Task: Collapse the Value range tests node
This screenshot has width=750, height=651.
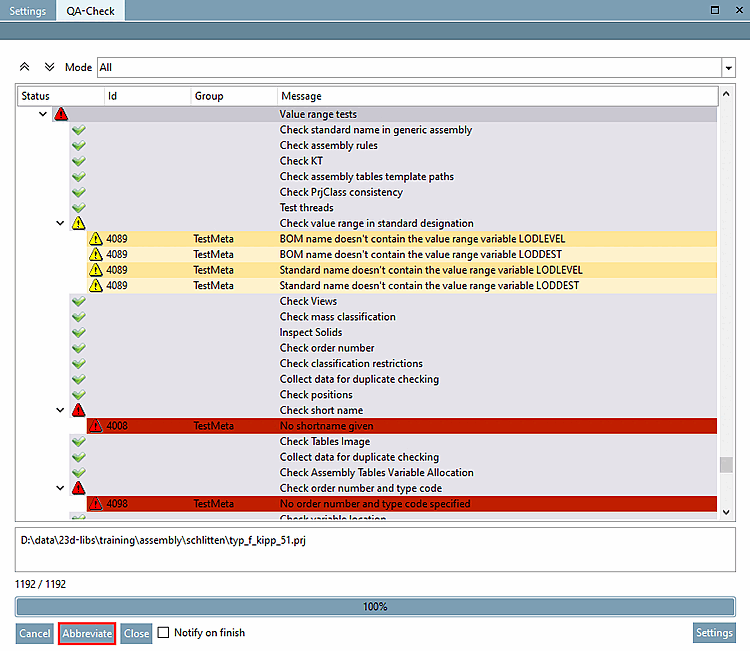Action: 43,114
